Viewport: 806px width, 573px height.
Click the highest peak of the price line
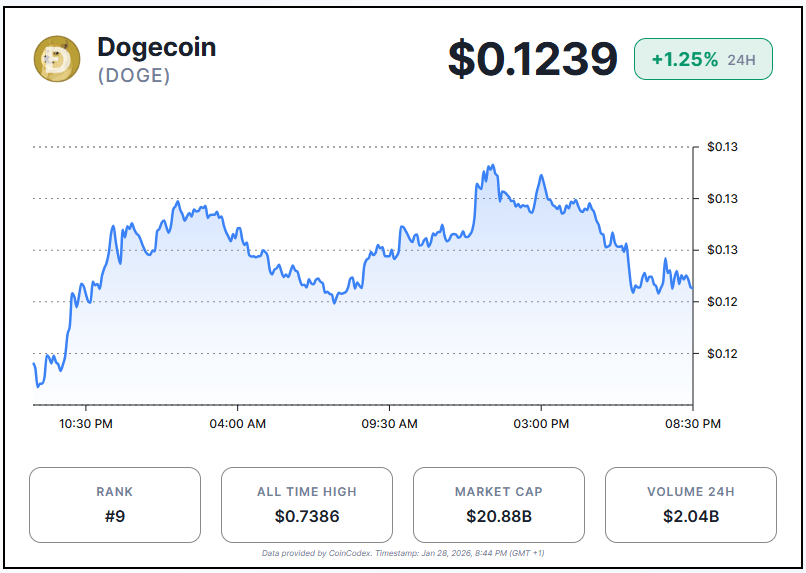pos(492,166)
